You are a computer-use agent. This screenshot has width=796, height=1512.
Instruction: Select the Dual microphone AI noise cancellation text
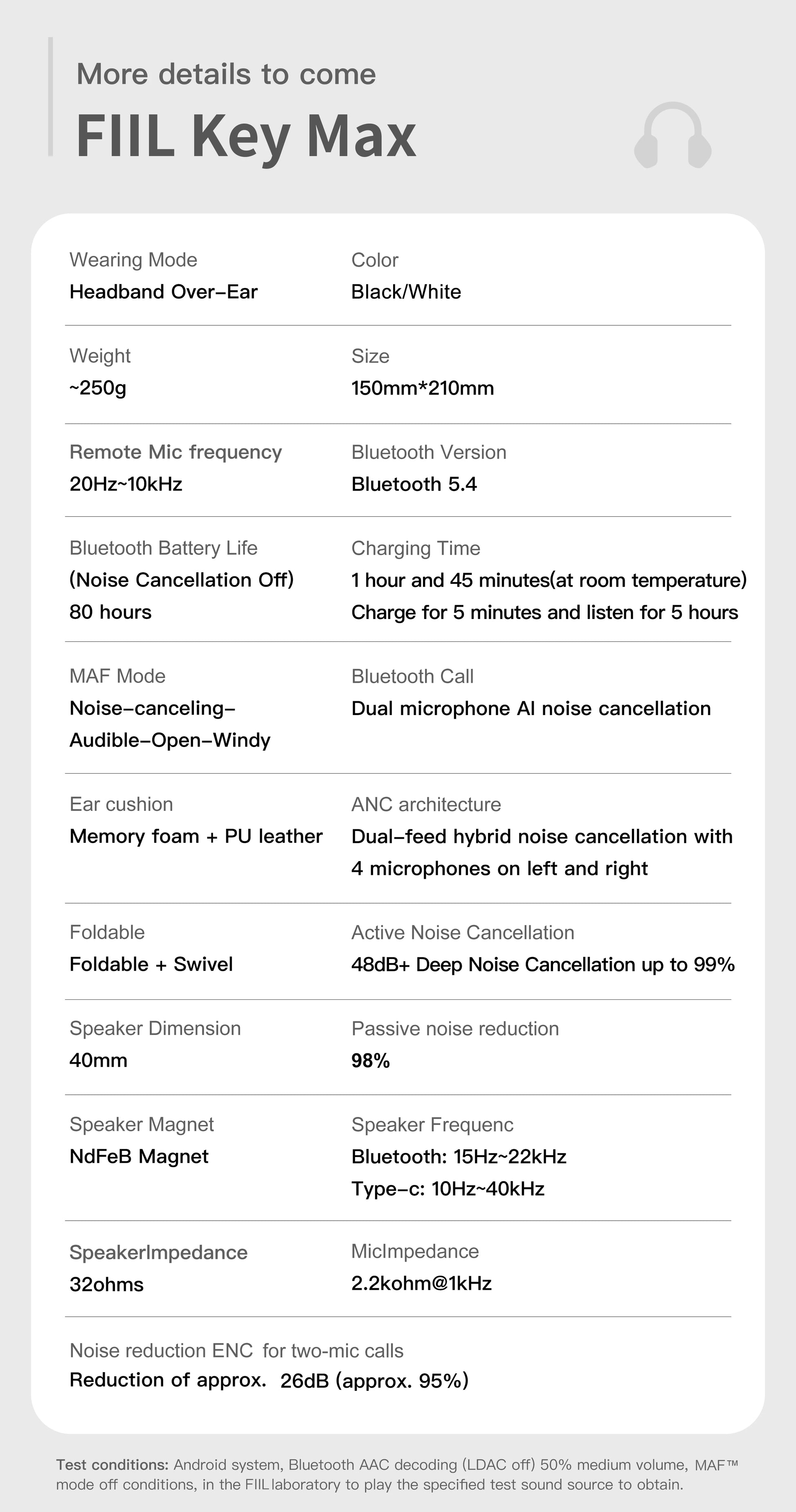pos(531,709)
